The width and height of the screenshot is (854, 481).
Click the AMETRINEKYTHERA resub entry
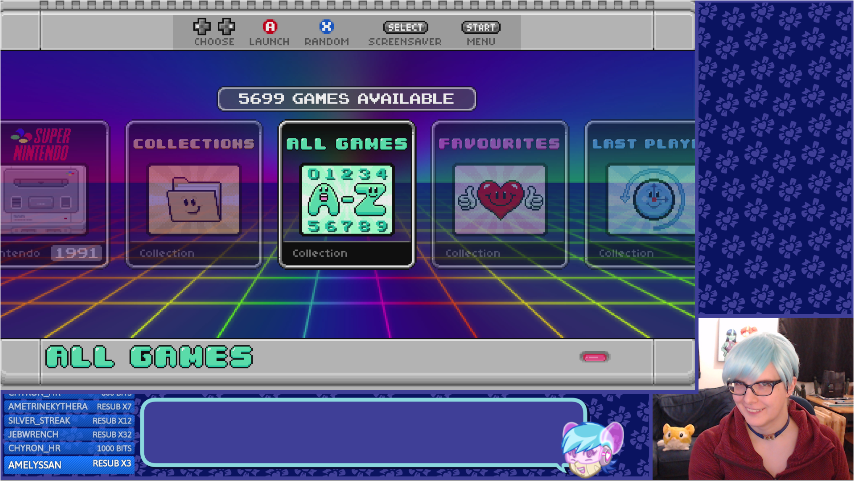coord(69,407)
